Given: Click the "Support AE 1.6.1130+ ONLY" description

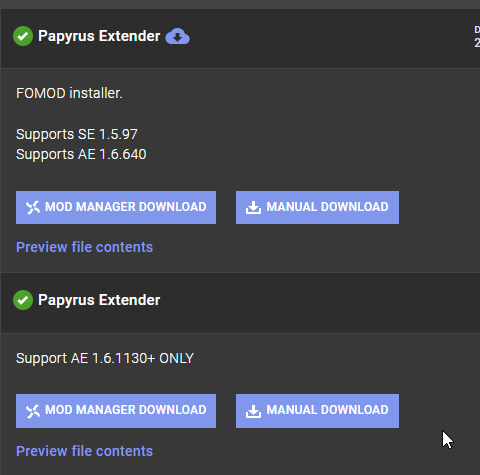Looking at the screenshot, I should [105, 358].
